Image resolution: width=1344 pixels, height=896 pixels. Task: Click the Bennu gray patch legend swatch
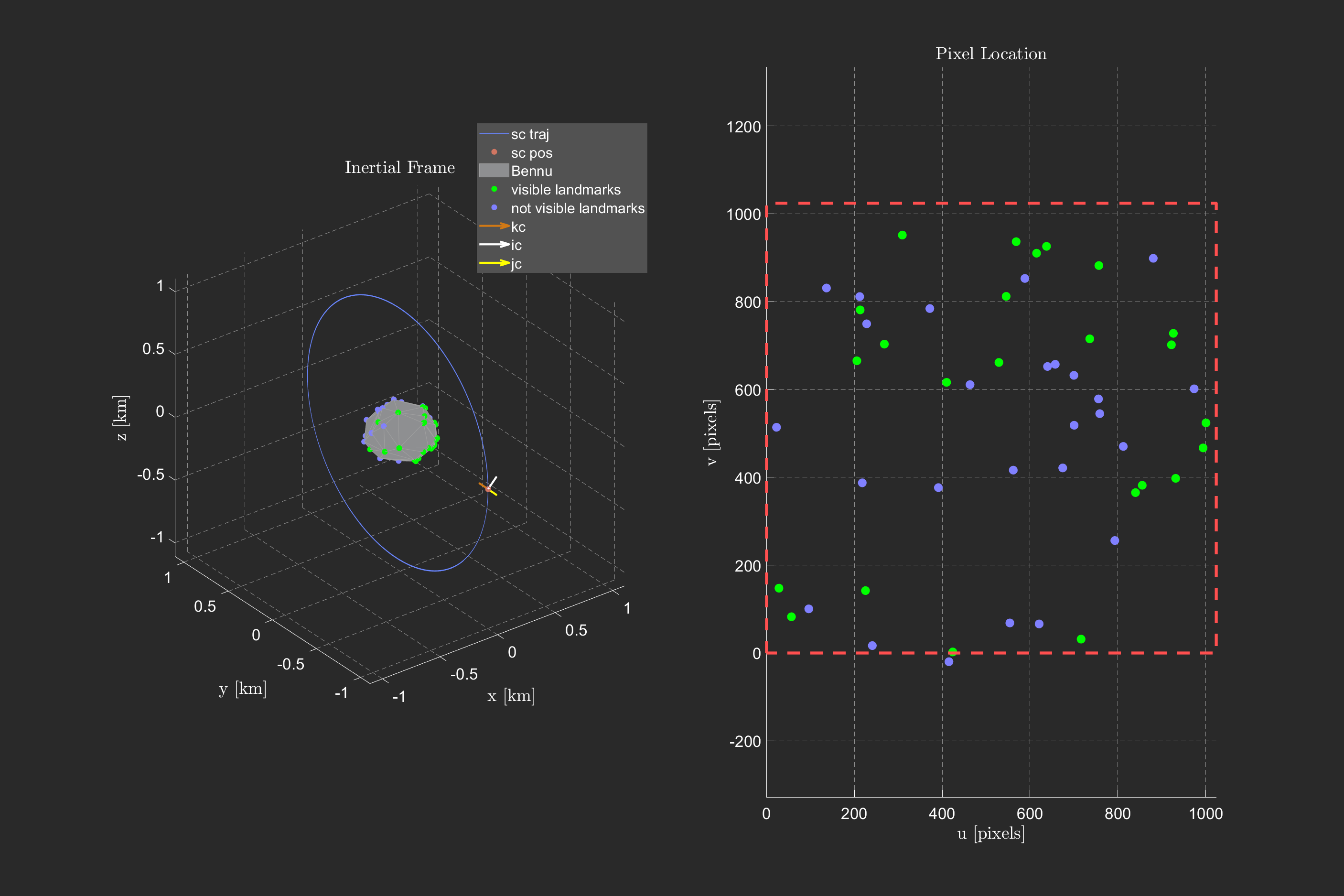[494, 171]
